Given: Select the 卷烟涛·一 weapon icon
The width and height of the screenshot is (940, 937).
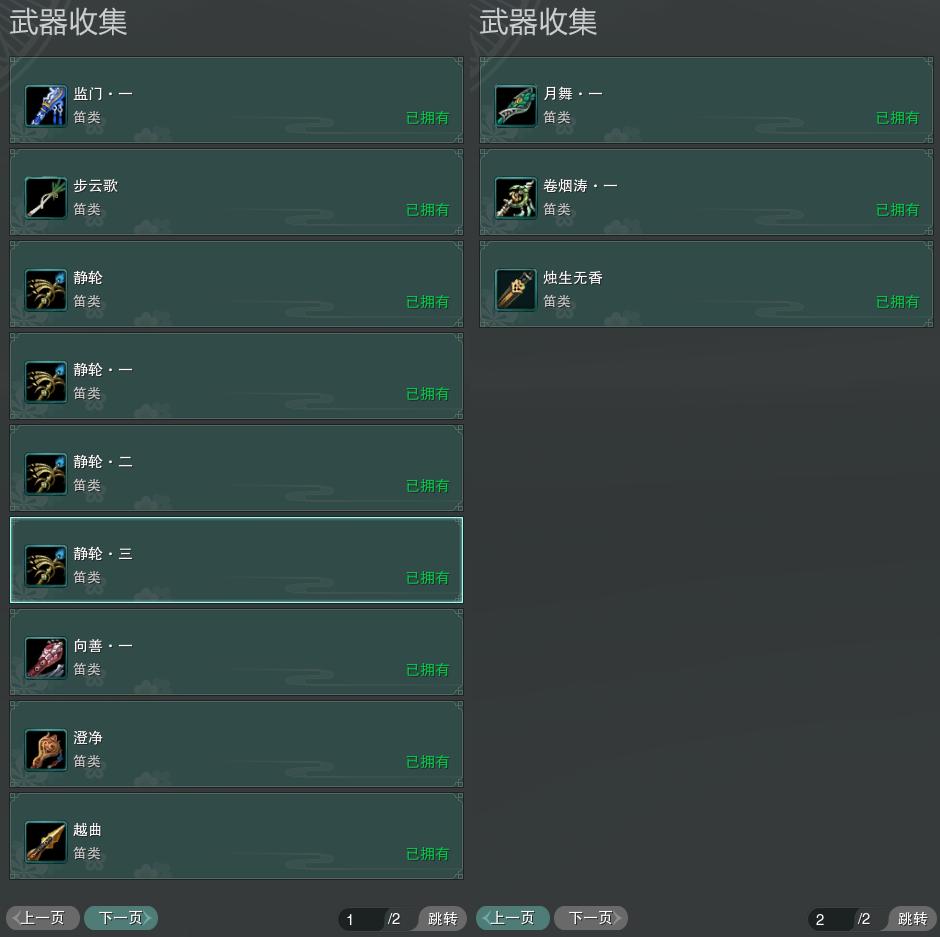Looking at the screenshot, I should point(516,198).
